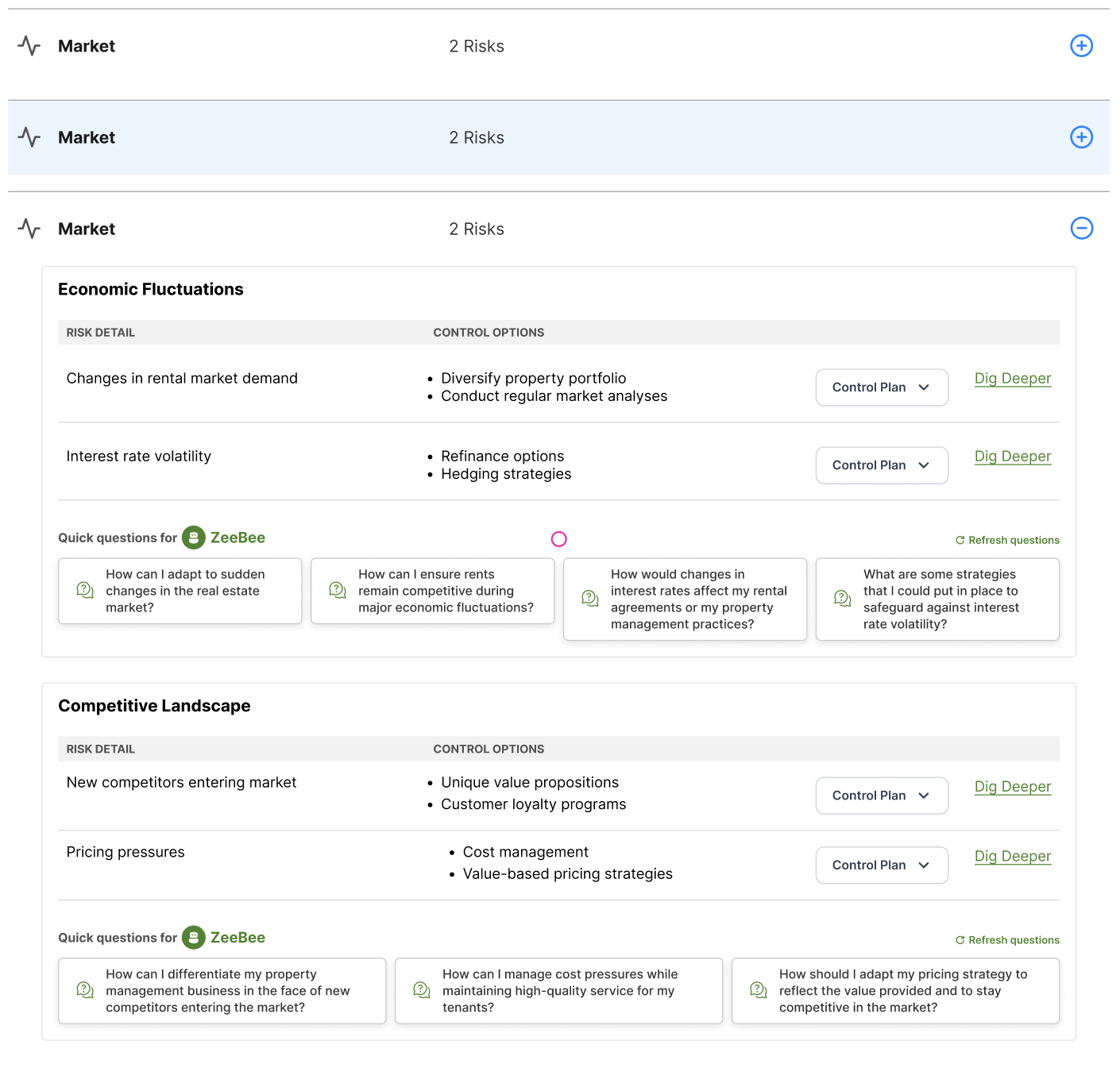The image size is (1120, 1083).
Task: Collapse the expanded Market section minus icon
Action: (x=1081, y=229)
